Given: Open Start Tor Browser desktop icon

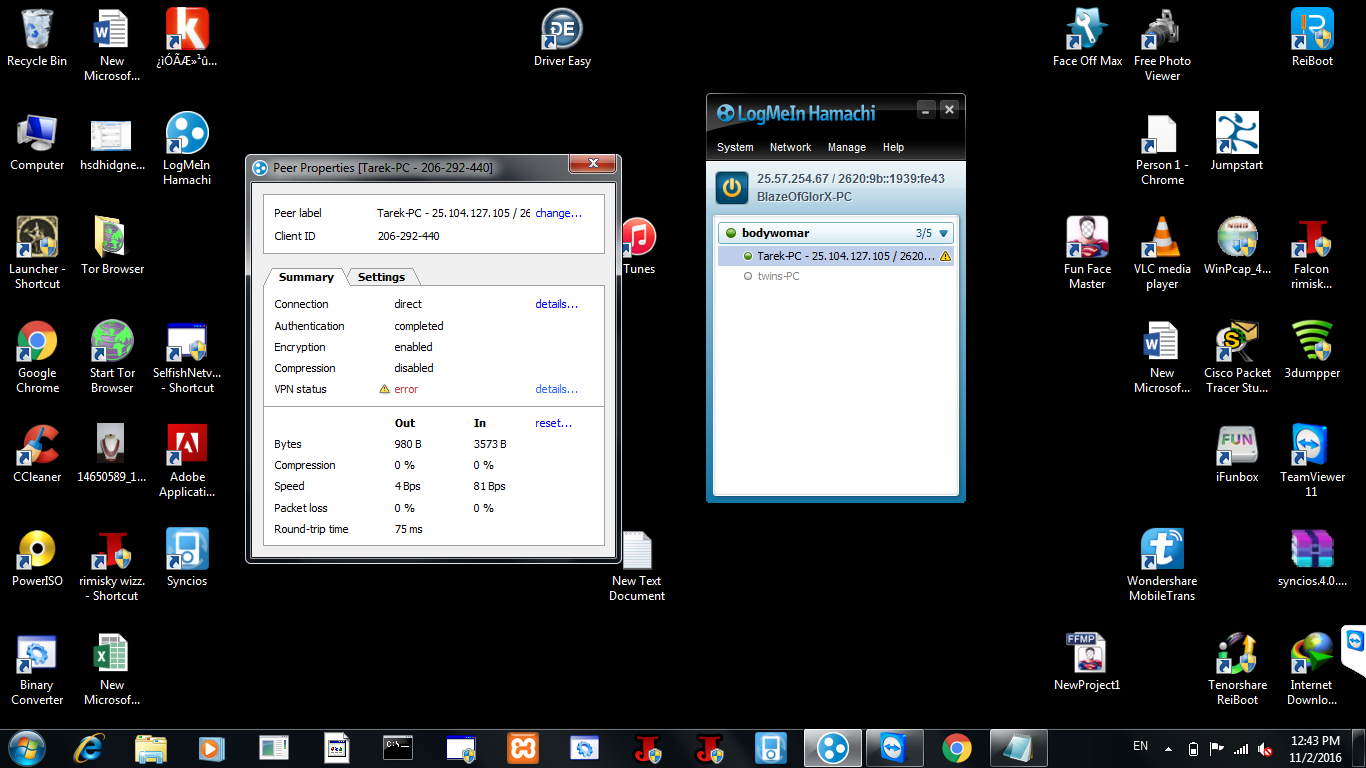Looking at the screenshot, I should pyautogui.click(x=112, y=357).
